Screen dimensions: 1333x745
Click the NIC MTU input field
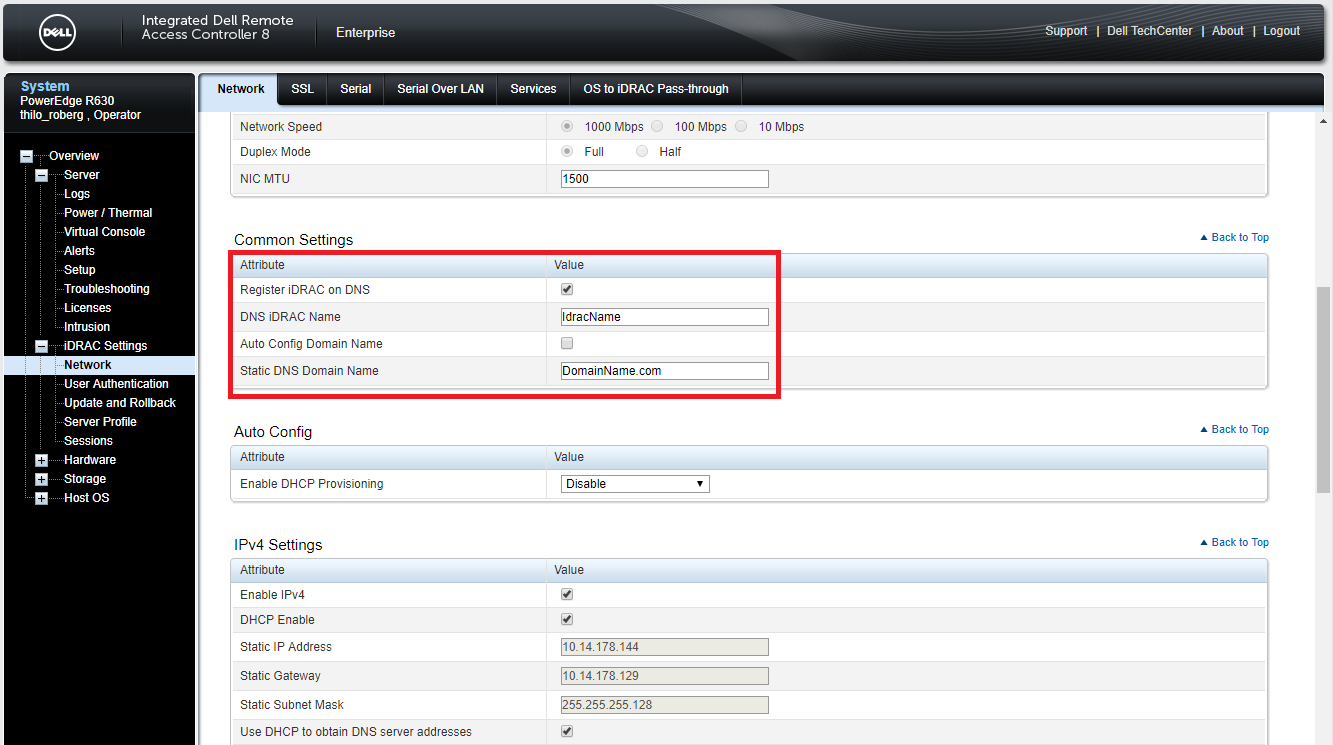[665, 179]
